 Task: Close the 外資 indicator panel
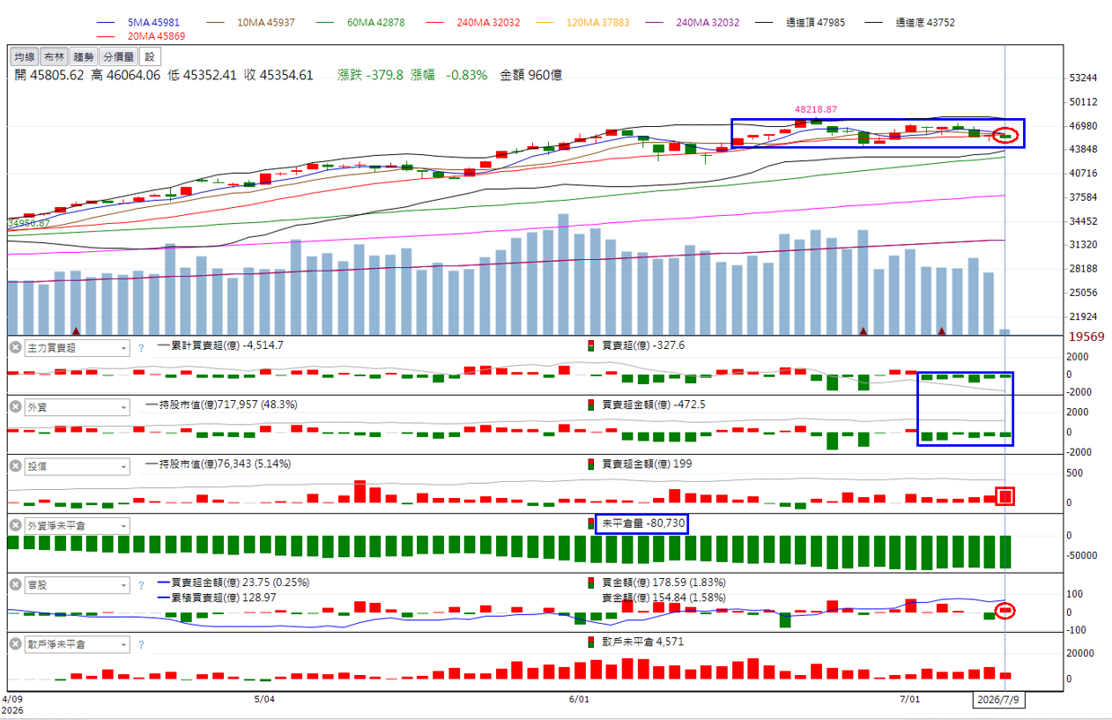[x=16, y=406]
